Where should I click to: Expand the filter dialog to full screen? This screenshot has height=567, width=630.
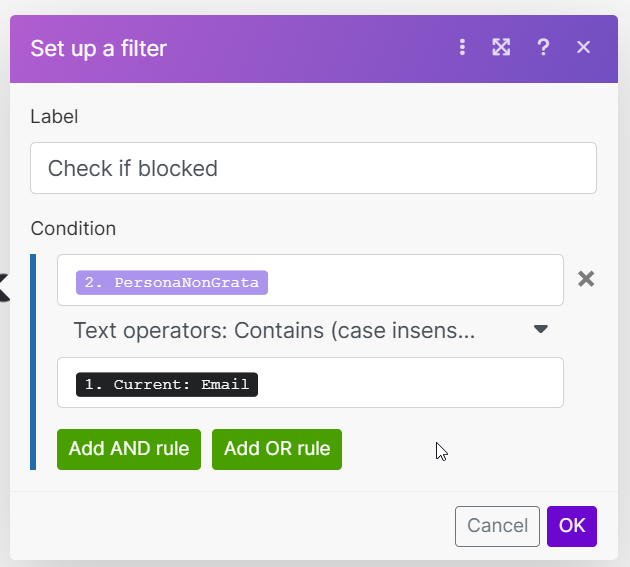coord(501,47)
